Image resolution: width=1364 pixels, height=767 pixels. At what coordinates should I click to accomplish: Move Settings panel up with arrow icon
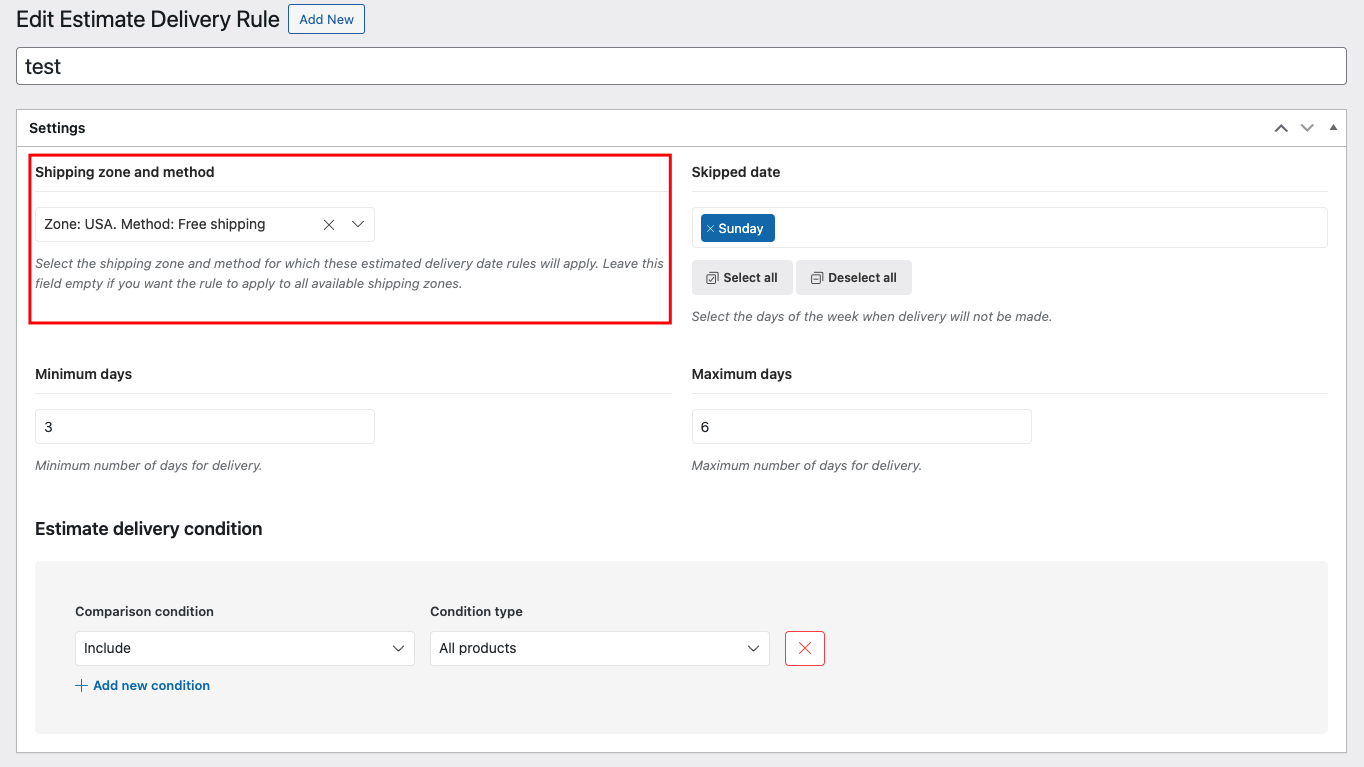[x=1280, y=128]
